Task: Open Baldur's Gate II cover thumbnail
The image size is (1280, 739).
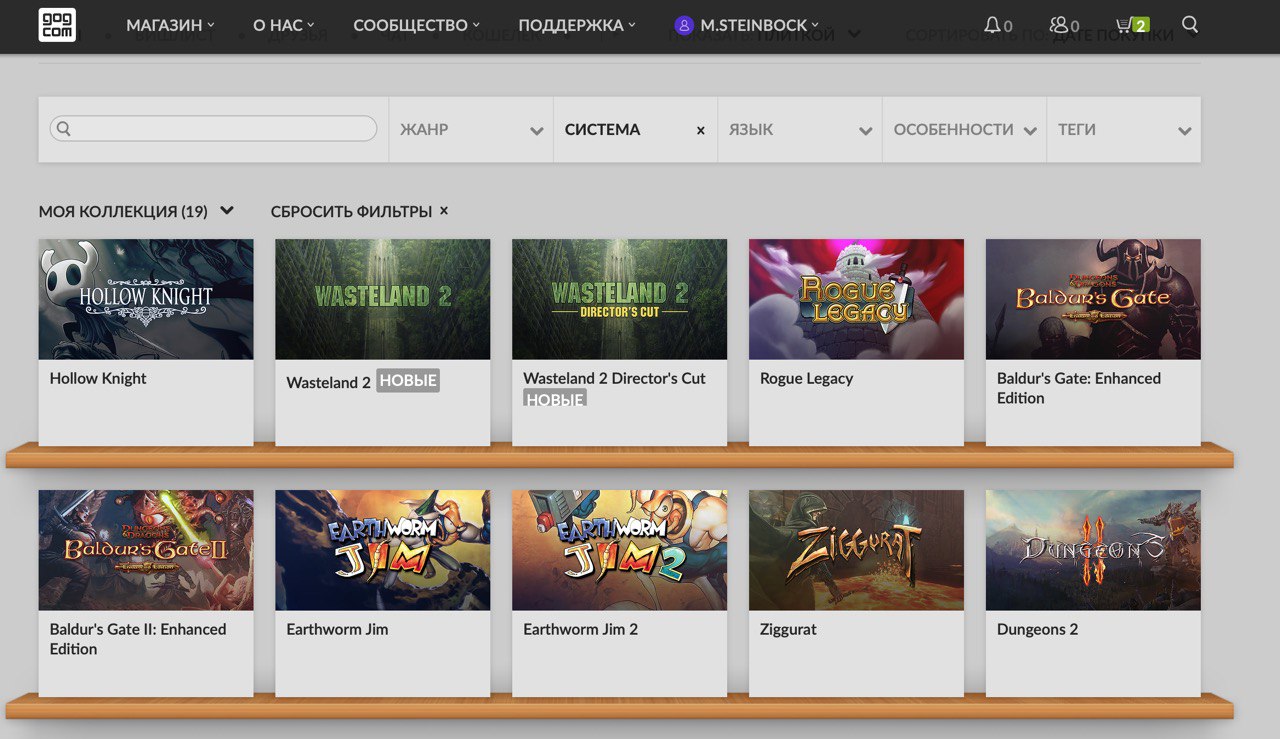Action: click(x=146, y=550)
